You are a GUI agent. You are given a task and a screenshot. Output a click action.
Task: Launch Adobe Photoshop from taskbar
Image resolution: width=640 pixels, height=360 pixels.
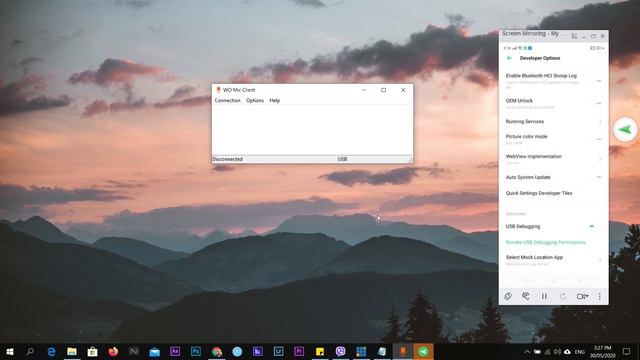point(196,351)
